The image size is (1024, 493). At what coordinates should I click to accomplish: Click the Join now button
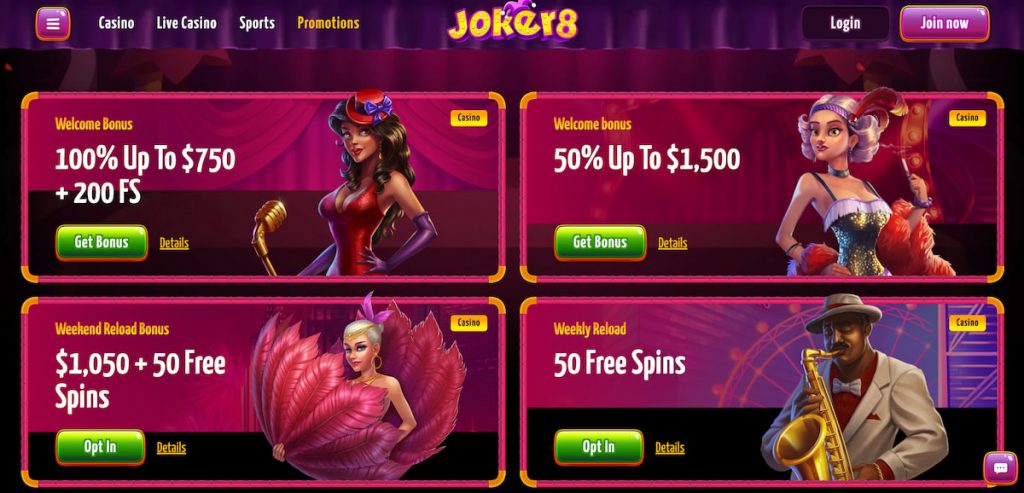[x=944, y=24]
